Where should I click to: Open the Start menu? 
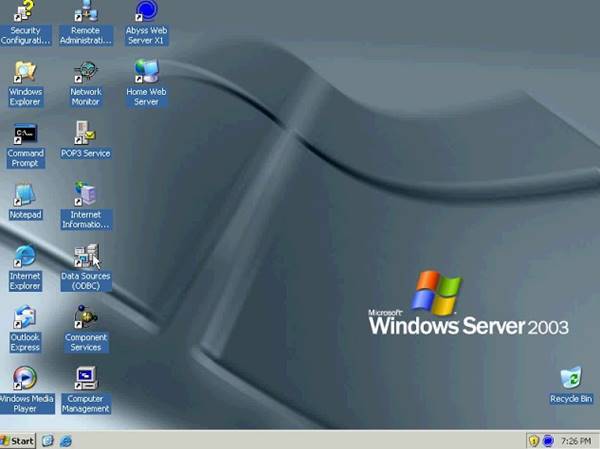coord(18,441)
